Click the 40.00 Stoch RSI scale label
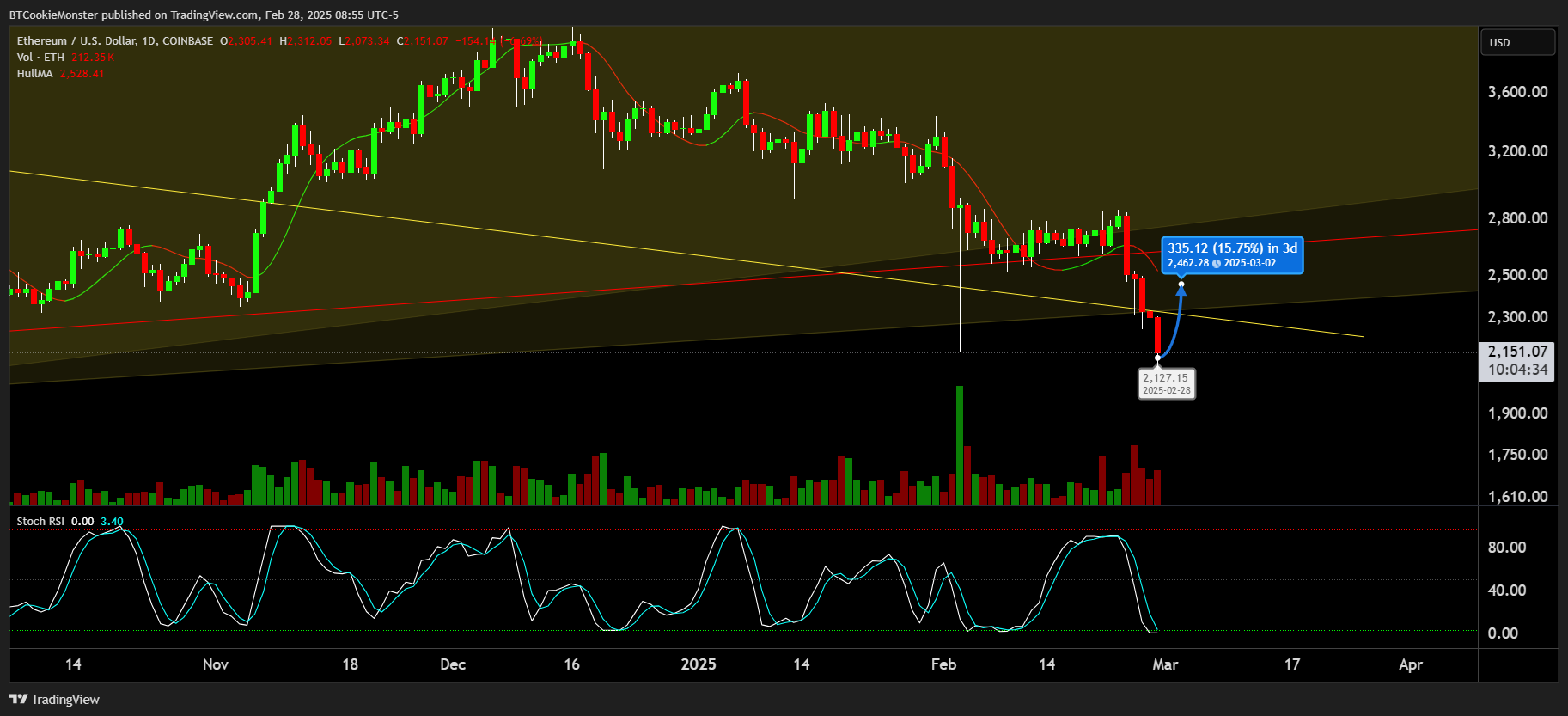 [1507, 591]
